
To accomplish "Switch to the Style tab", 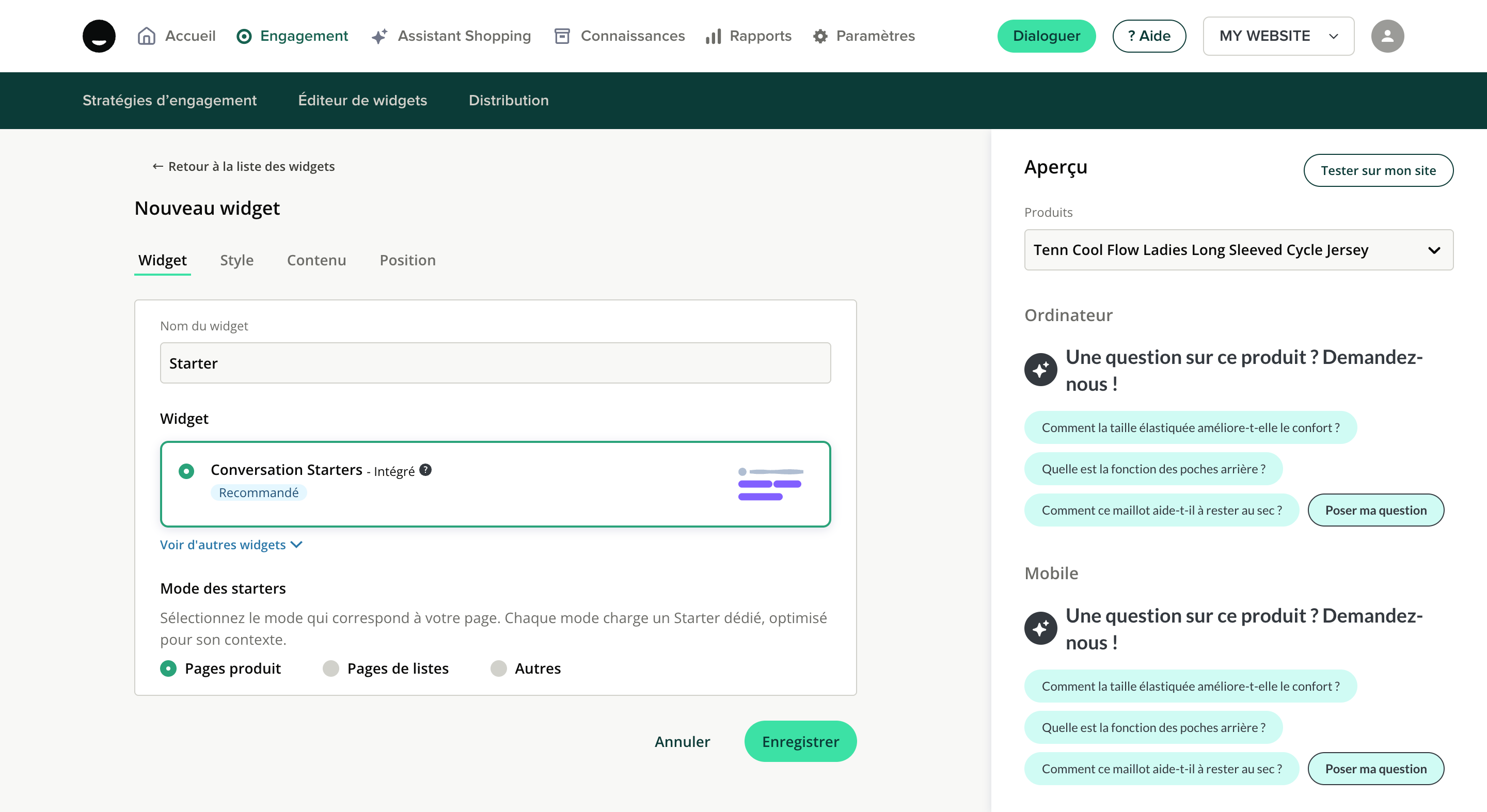I will tap(236, 260).
